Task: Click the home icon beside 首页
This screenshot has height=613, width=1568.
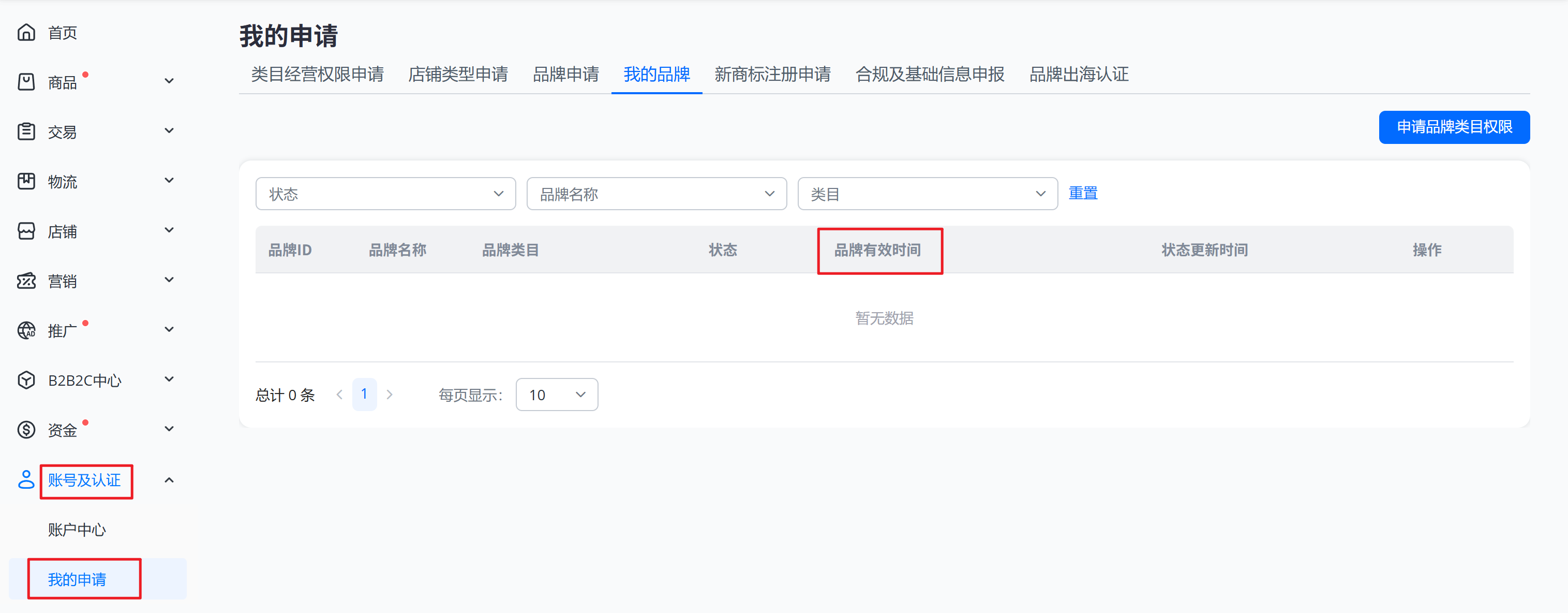Action: tap(26, 32)
